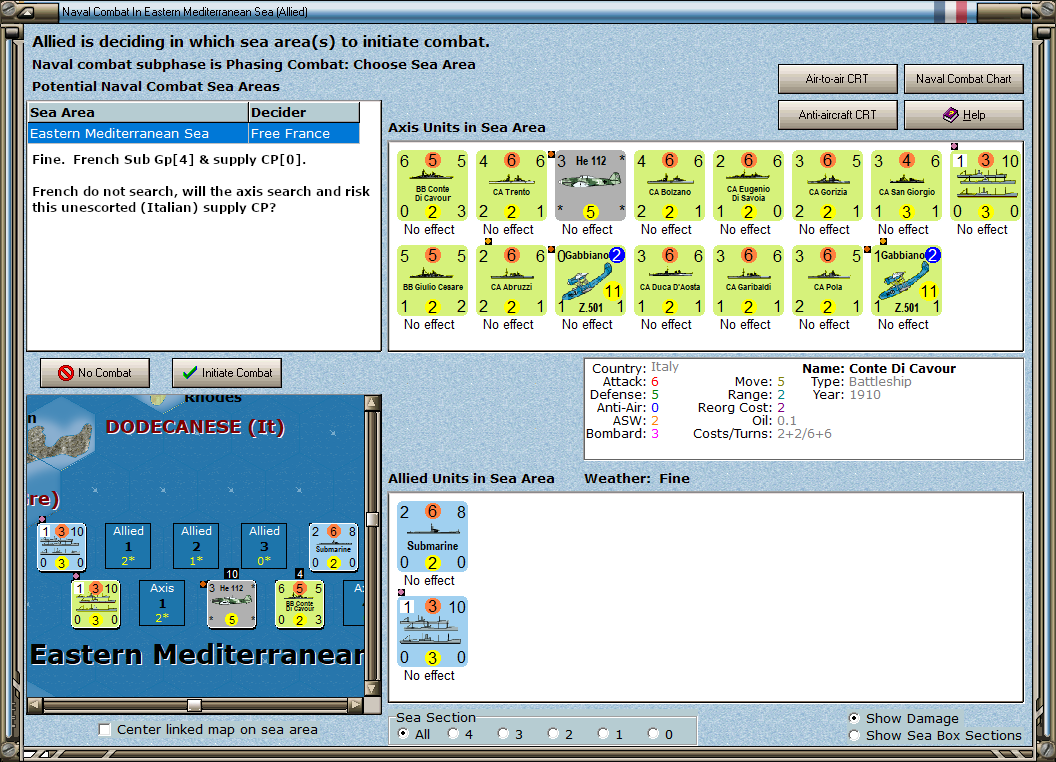Select the CA Gorizia cruiser counter
This screenshot has width=1056, height=762.
pos(827,186)
